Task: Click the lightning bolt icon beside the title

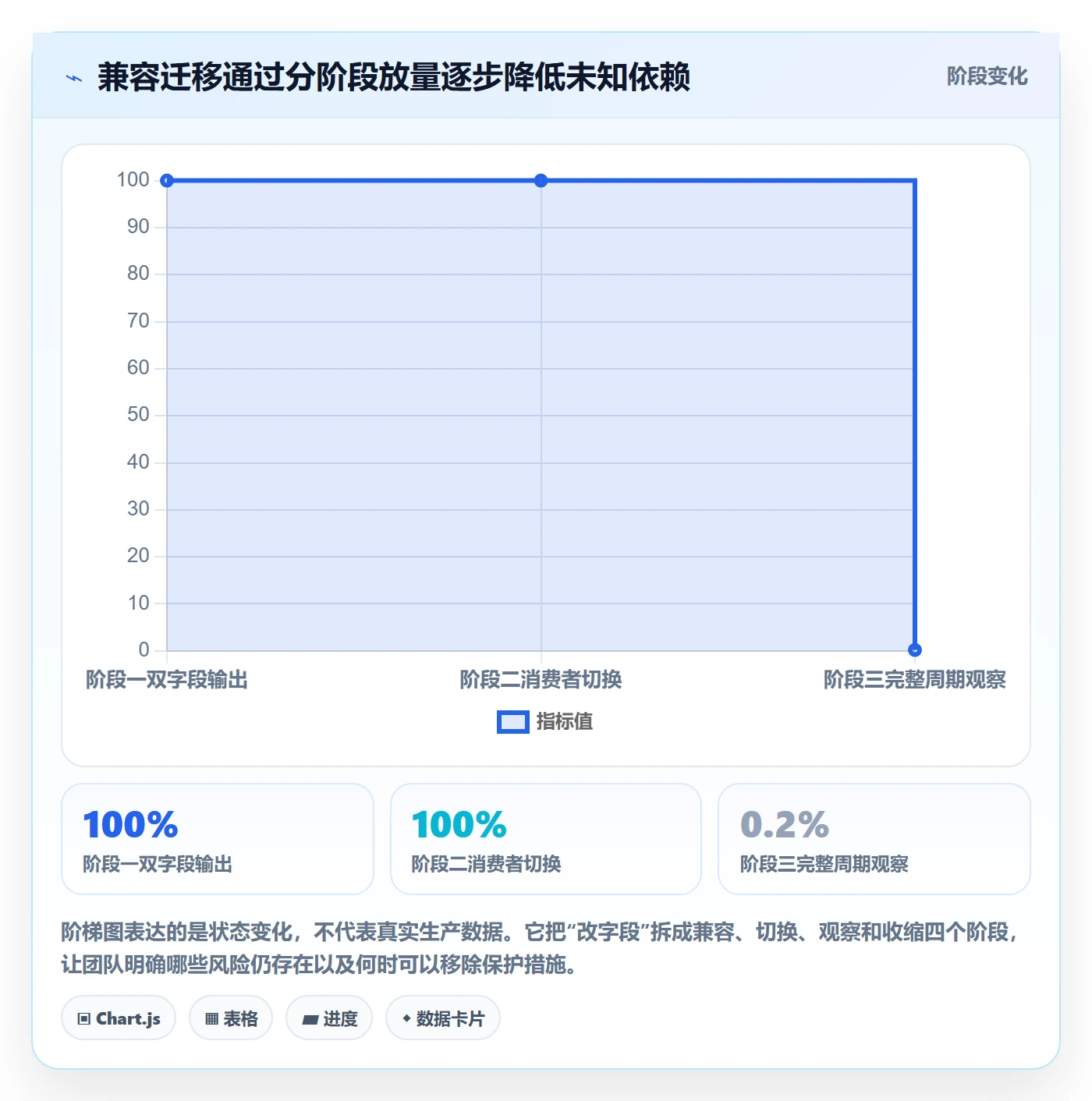Action: [x=74, y=78]
